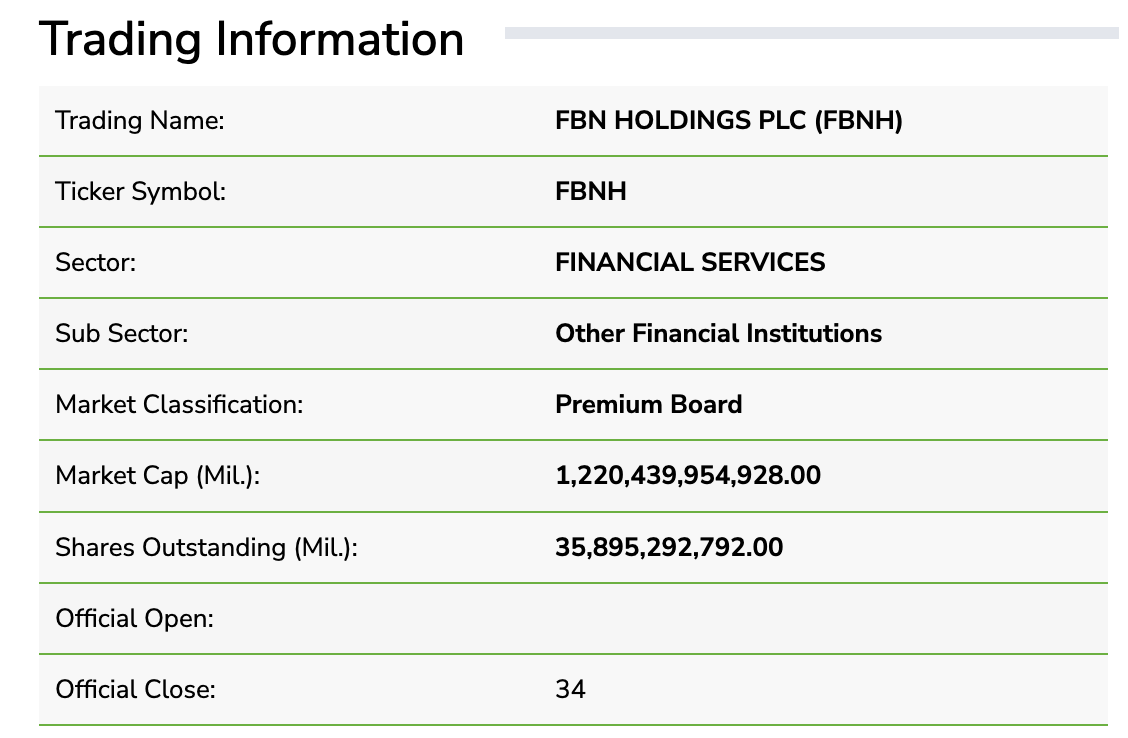Click the Shares Outstanding (Mil.) label
1128x738 pixels.
click(x=206, y=547)
